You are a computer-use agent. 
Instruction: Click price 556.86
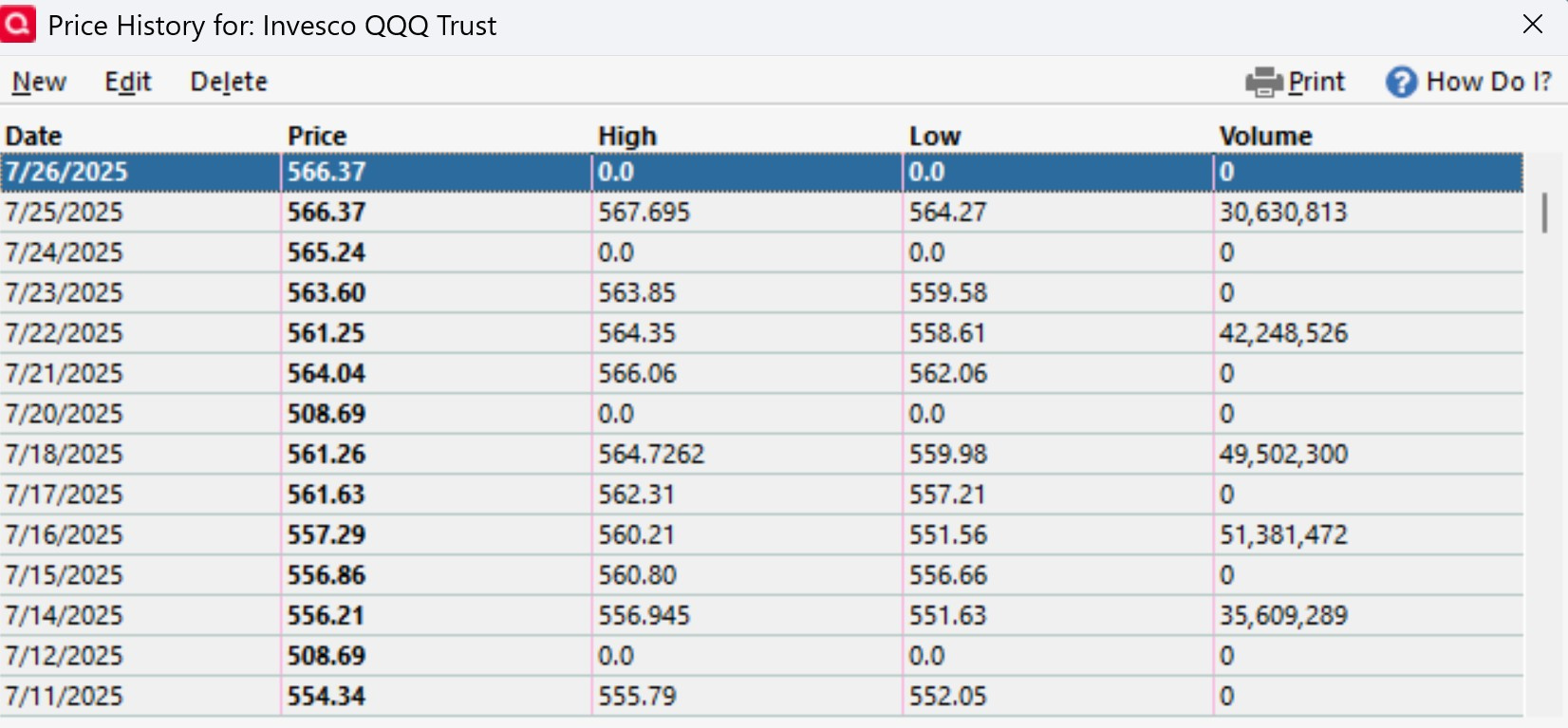(327, 575)
